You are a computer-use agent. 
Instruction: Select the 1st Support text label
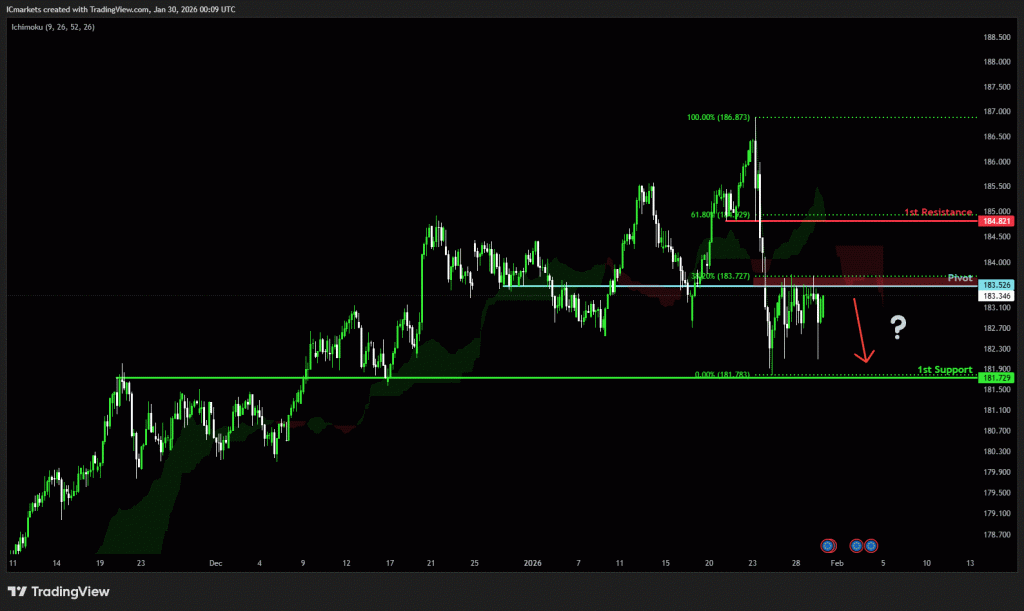pos(944,370)
